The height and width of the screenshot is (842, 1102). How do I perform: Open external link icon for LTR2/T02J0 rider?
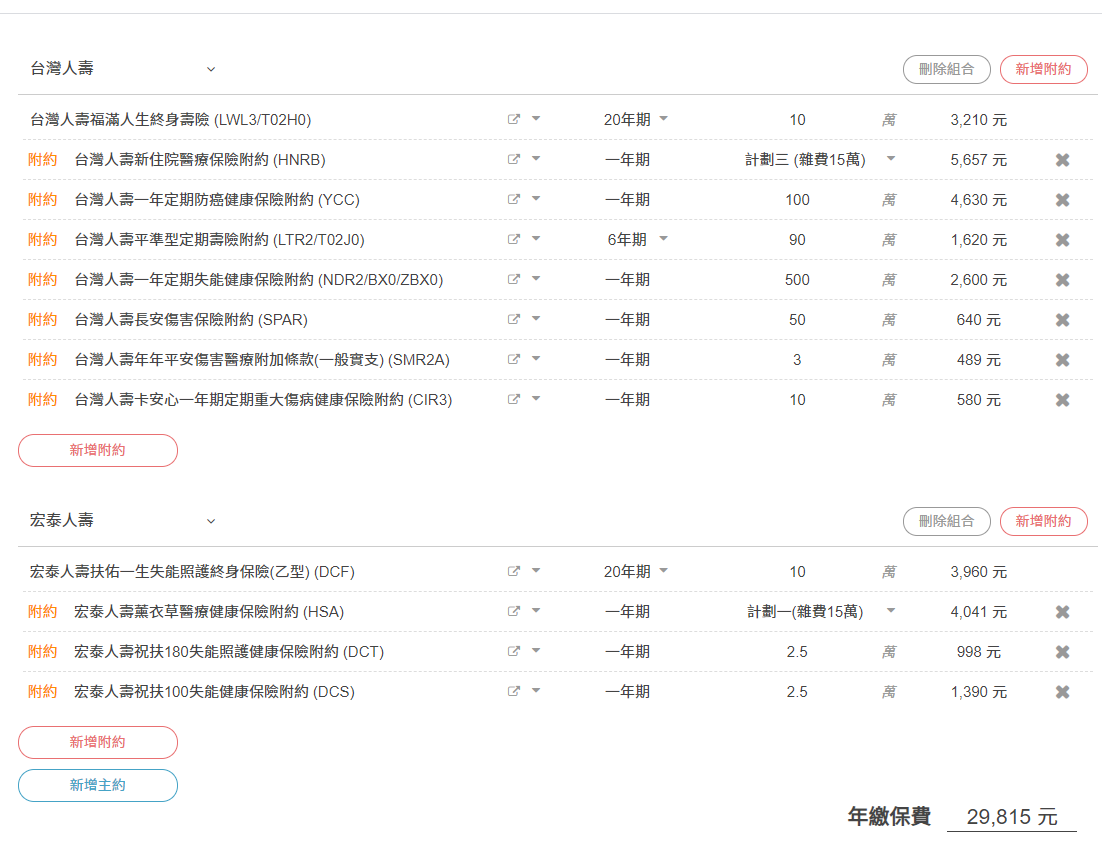point(514,240)
